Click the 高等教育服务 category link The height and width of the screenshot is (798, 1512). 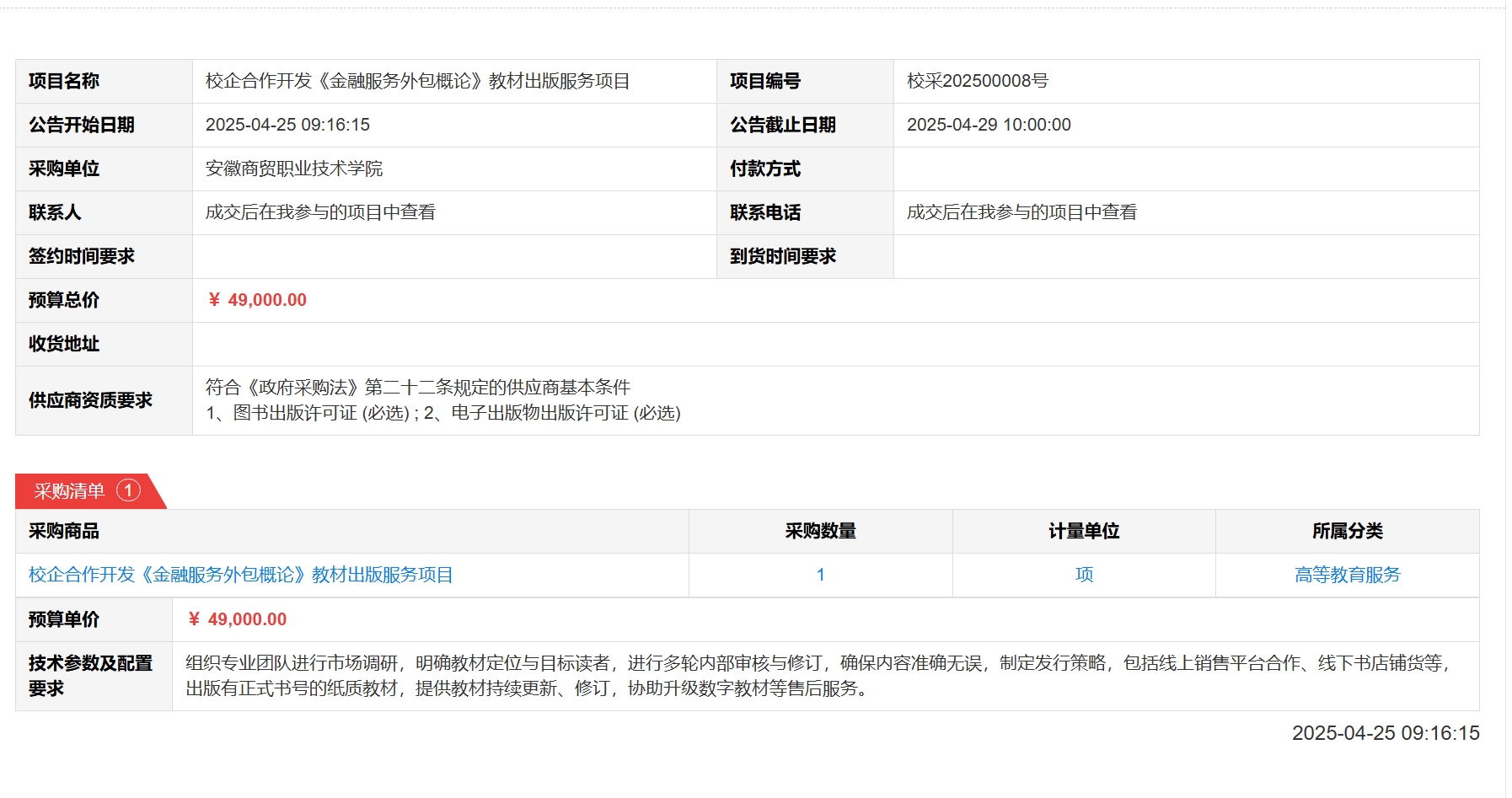coord(1347,575)
